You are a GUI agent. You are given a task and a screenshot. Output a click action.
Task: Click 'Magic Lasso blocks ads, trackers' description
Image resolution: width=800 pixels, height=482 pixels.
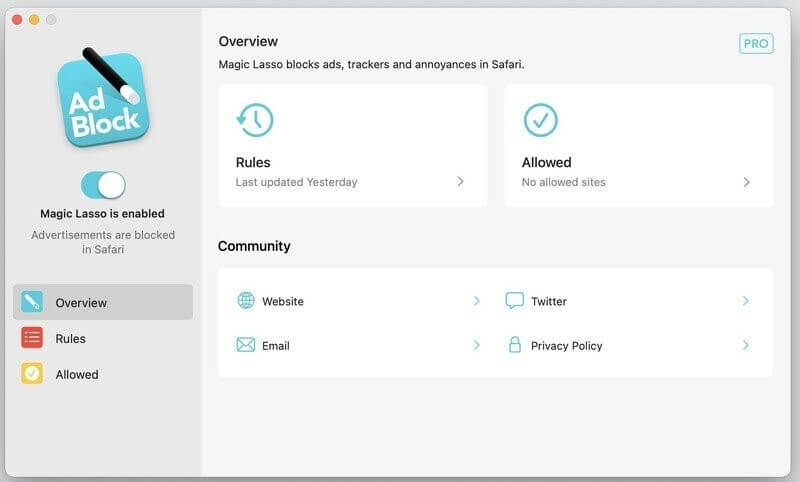(x=371, y=65)
